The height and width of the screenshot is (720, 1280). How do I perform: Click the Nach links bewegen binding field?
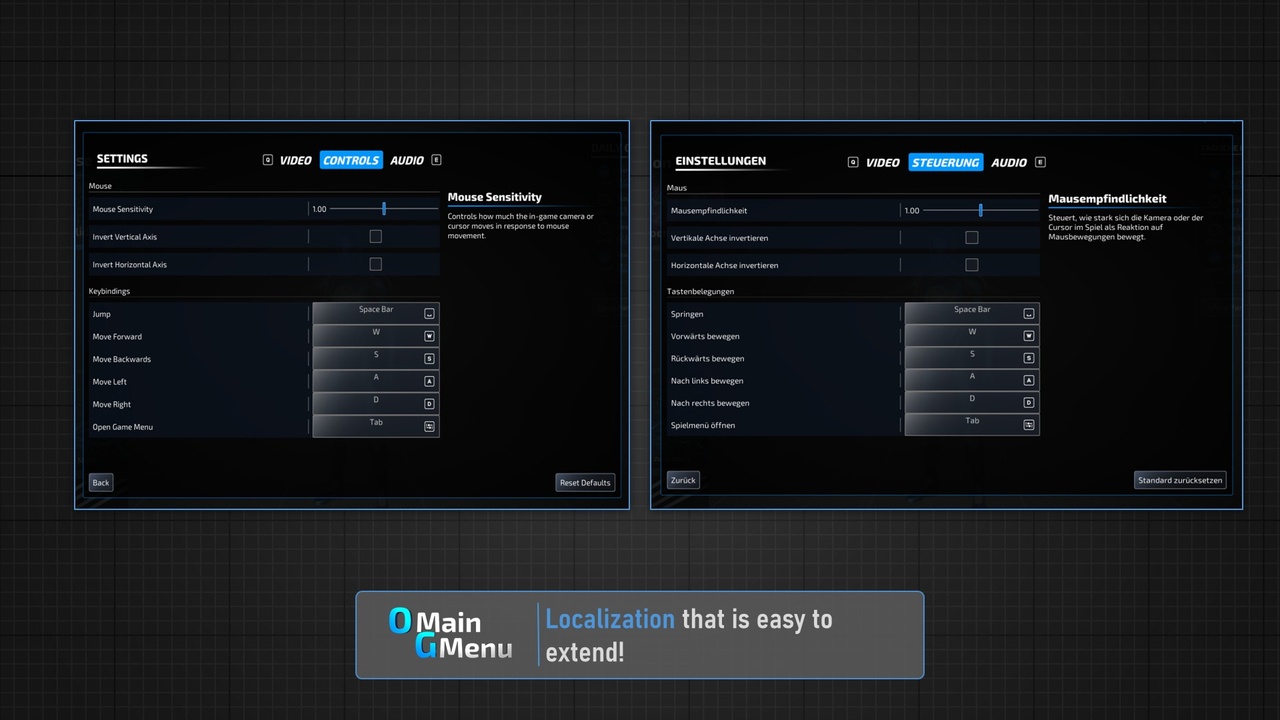[x=971, y=380]
